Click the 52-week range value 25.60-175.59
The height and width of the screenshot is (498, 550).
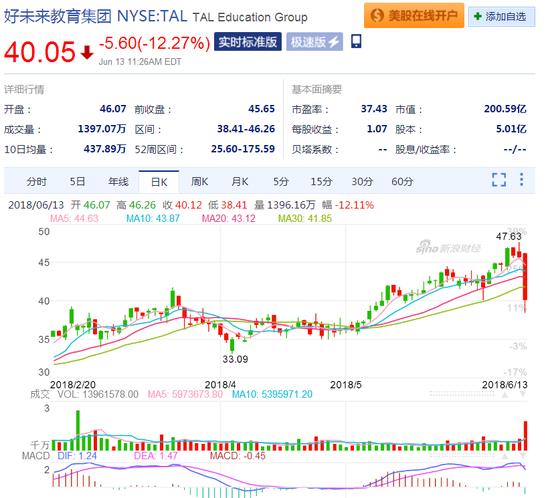243,149
